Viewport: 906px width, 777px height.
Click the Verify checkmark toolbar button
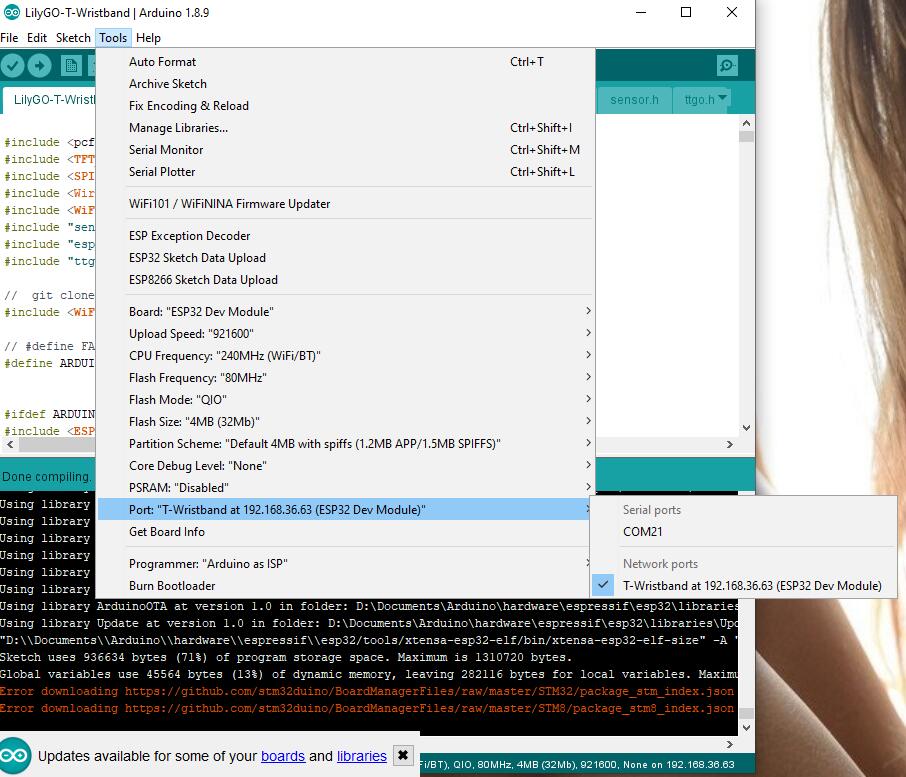coord(13,65)
